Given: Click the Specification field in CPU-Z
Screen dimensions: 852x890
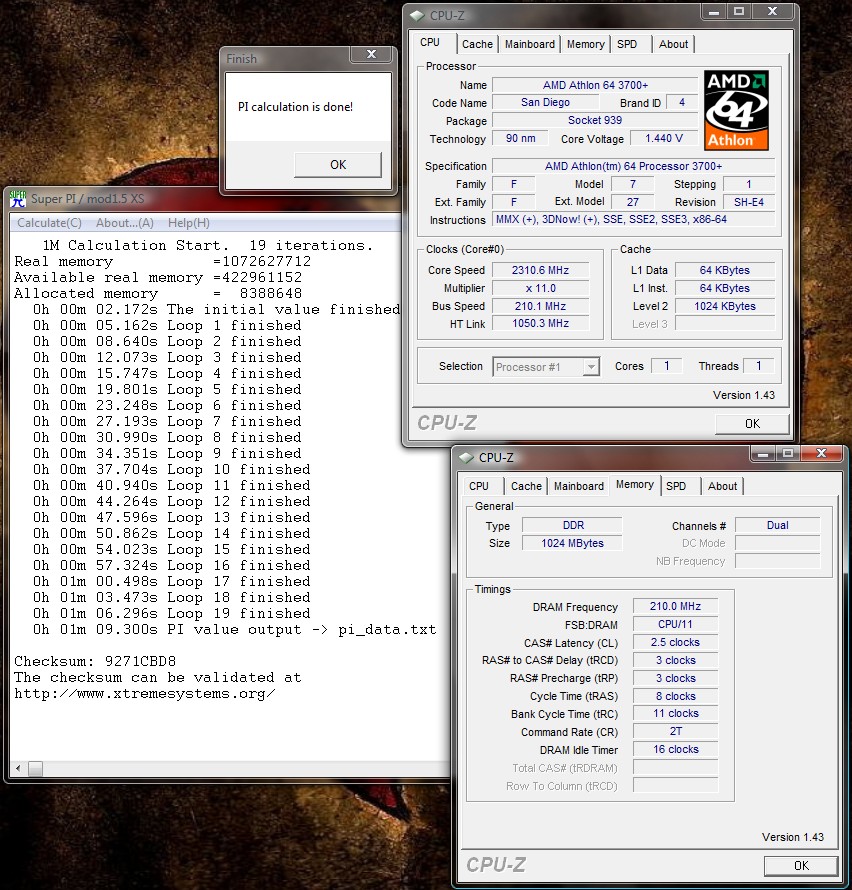Looking at the screenshot, I should coord(633,166).
